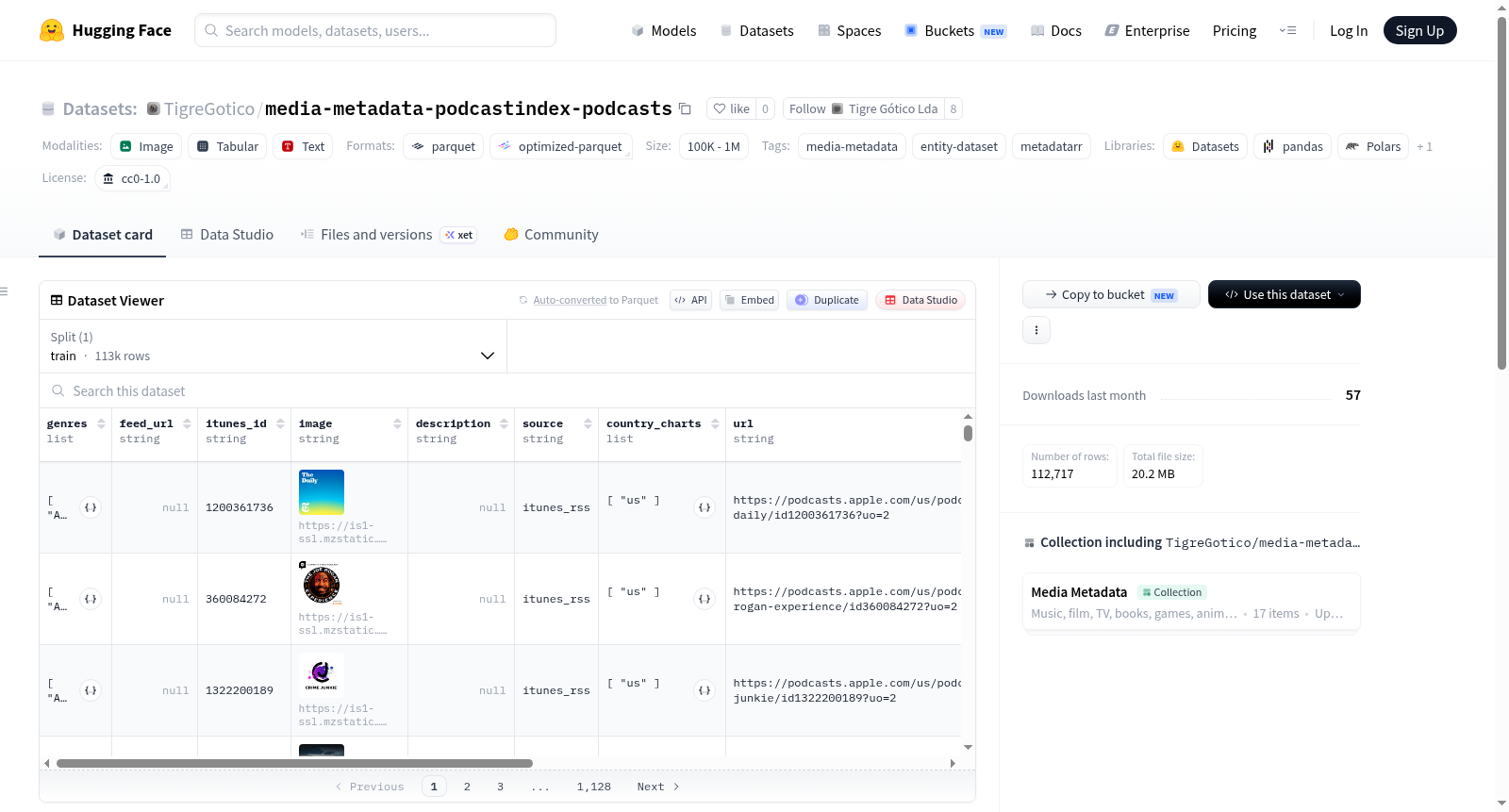Click the Tabular modality tag
Viewport: 1509px width, 812px height.
click(227, 146)
